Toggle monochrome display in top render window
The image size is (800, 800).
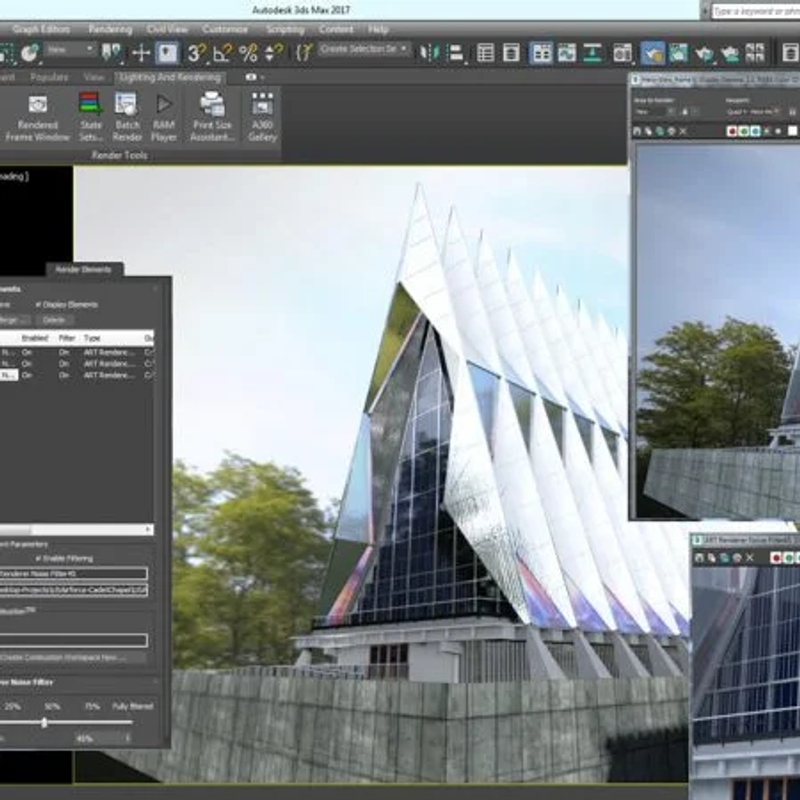tap(778, 131)
